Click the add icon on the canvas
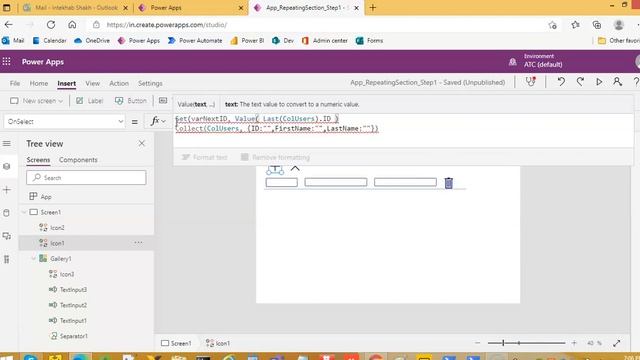Viewport: 640px width, 360px height. coord(275,169)
